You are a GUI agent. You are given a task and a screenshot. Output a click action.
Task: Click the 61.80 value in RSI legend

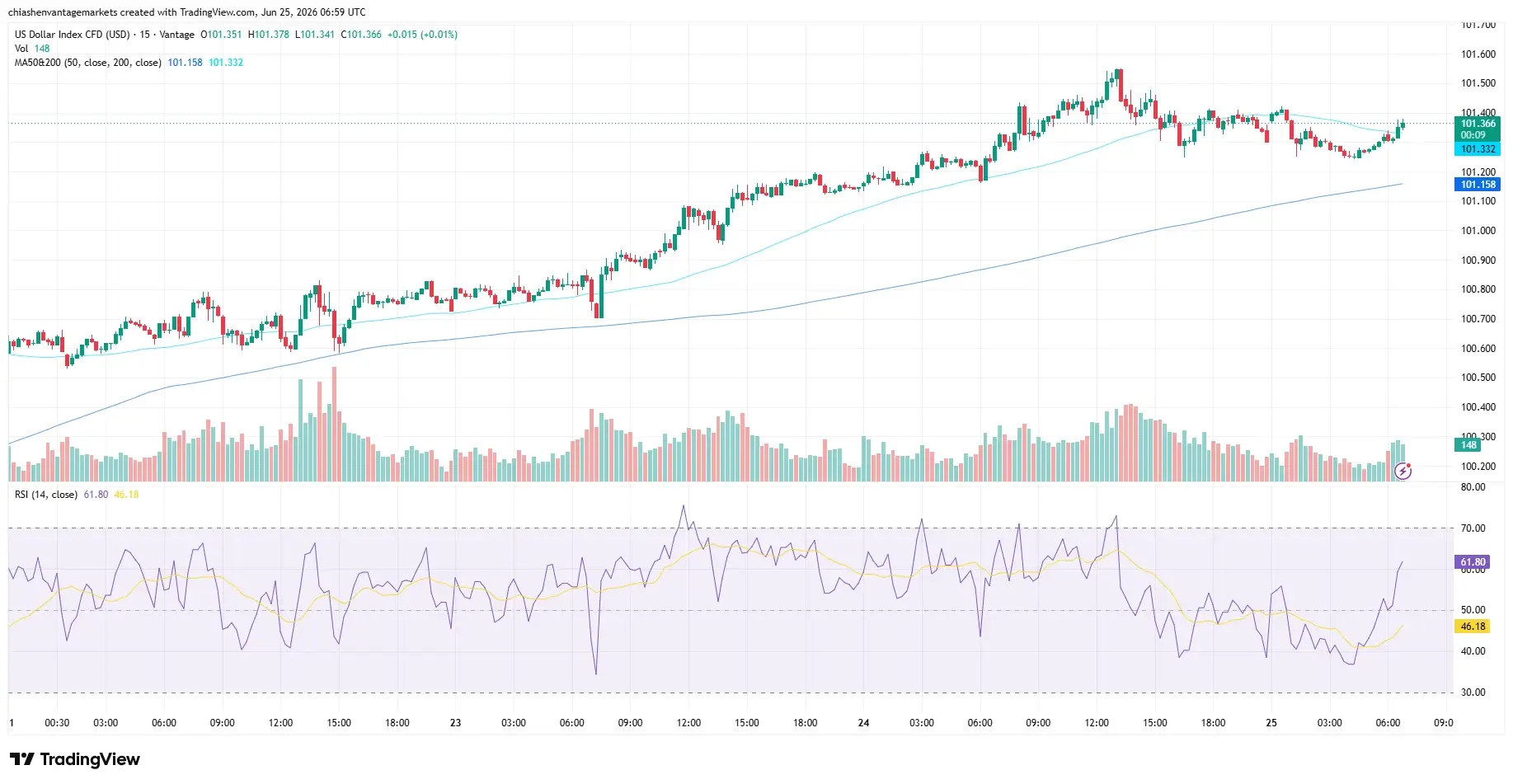click(96, 495)
